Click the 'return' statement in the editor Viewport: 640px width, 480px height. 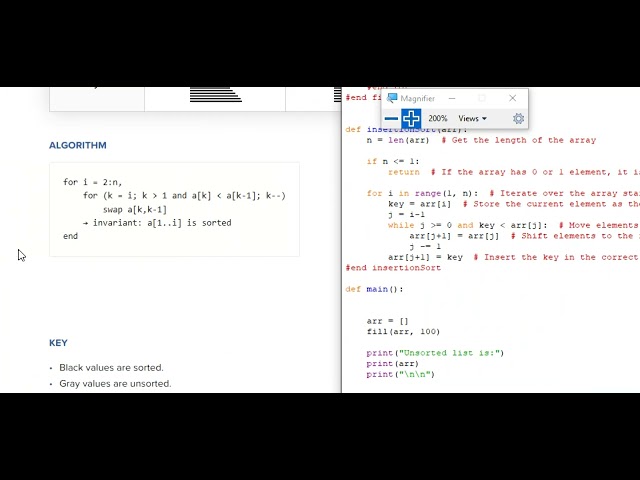404,172
